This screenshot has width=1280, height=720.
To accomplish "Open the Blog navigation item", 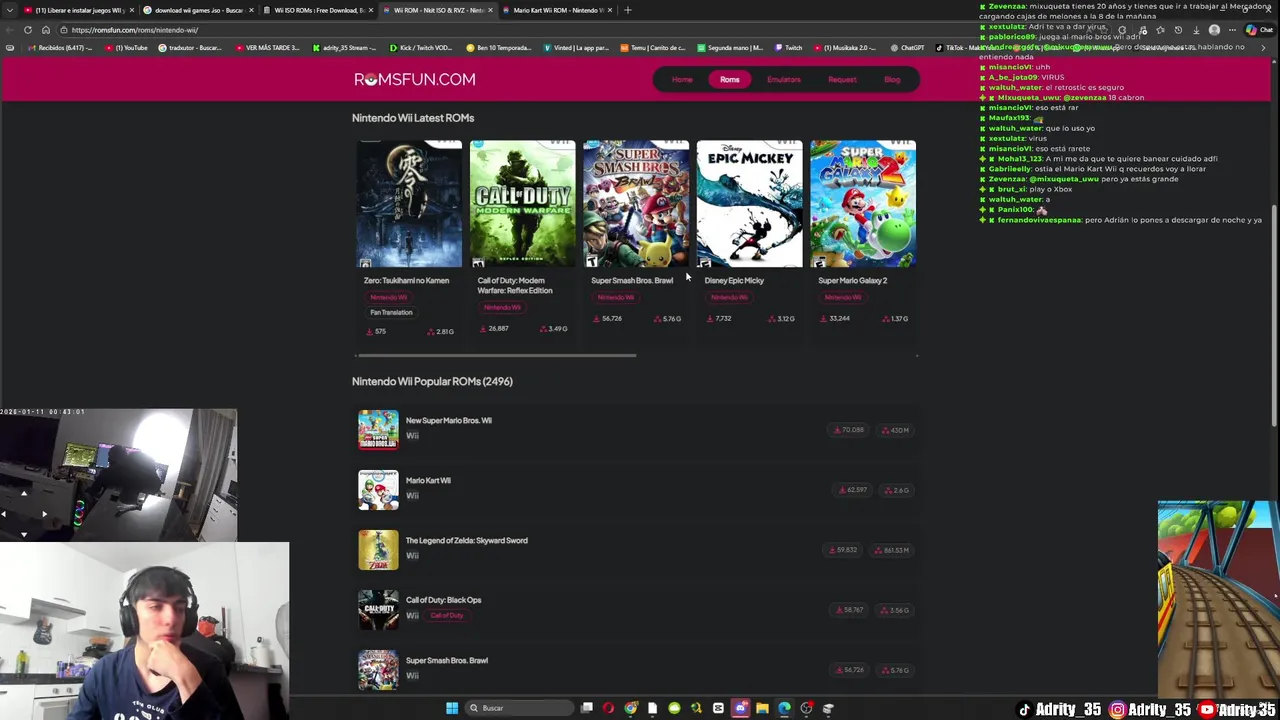I will point(892,79).
